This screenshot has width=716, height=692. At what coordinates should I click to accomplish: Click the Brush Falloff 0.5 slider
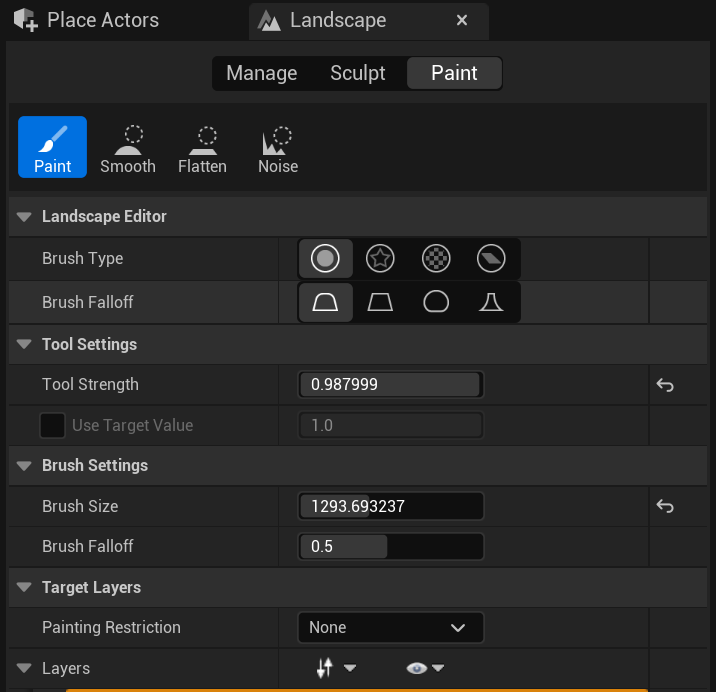pyautogui.click(x=390, y=547)
